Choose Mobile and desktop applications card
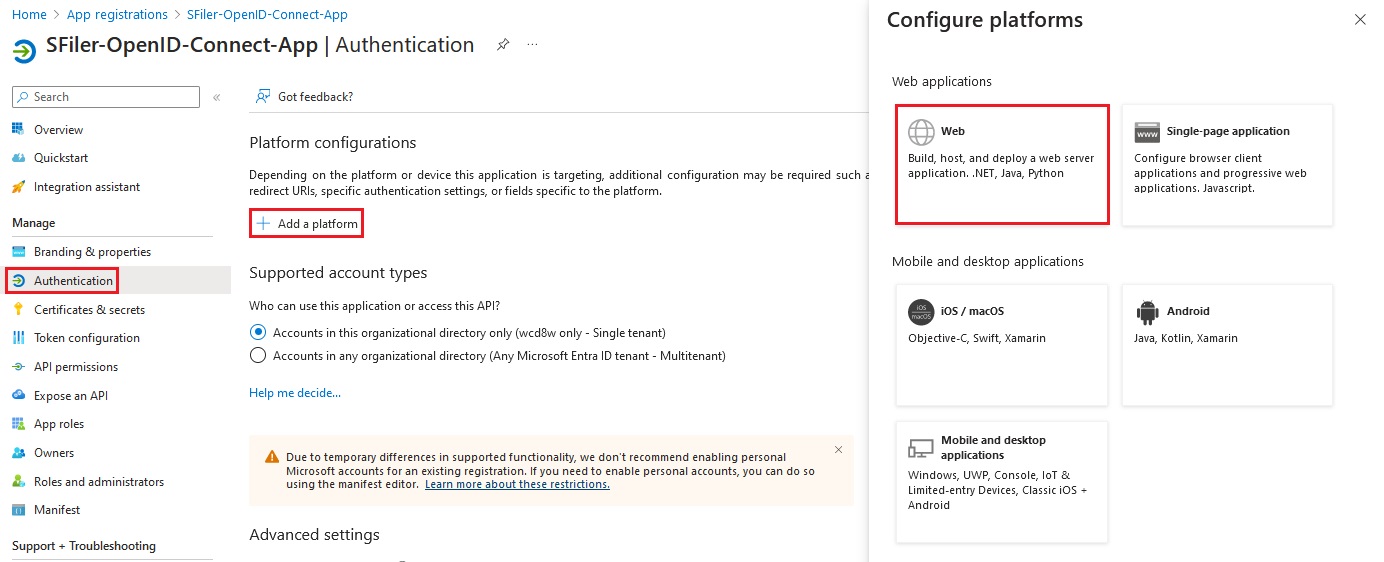 coord(1002,482)
